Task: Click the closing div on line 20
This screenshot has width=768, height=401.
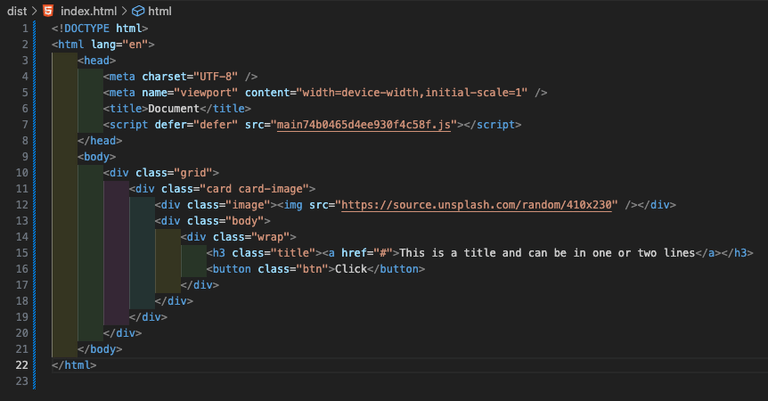Action: [x=122, y=333]
